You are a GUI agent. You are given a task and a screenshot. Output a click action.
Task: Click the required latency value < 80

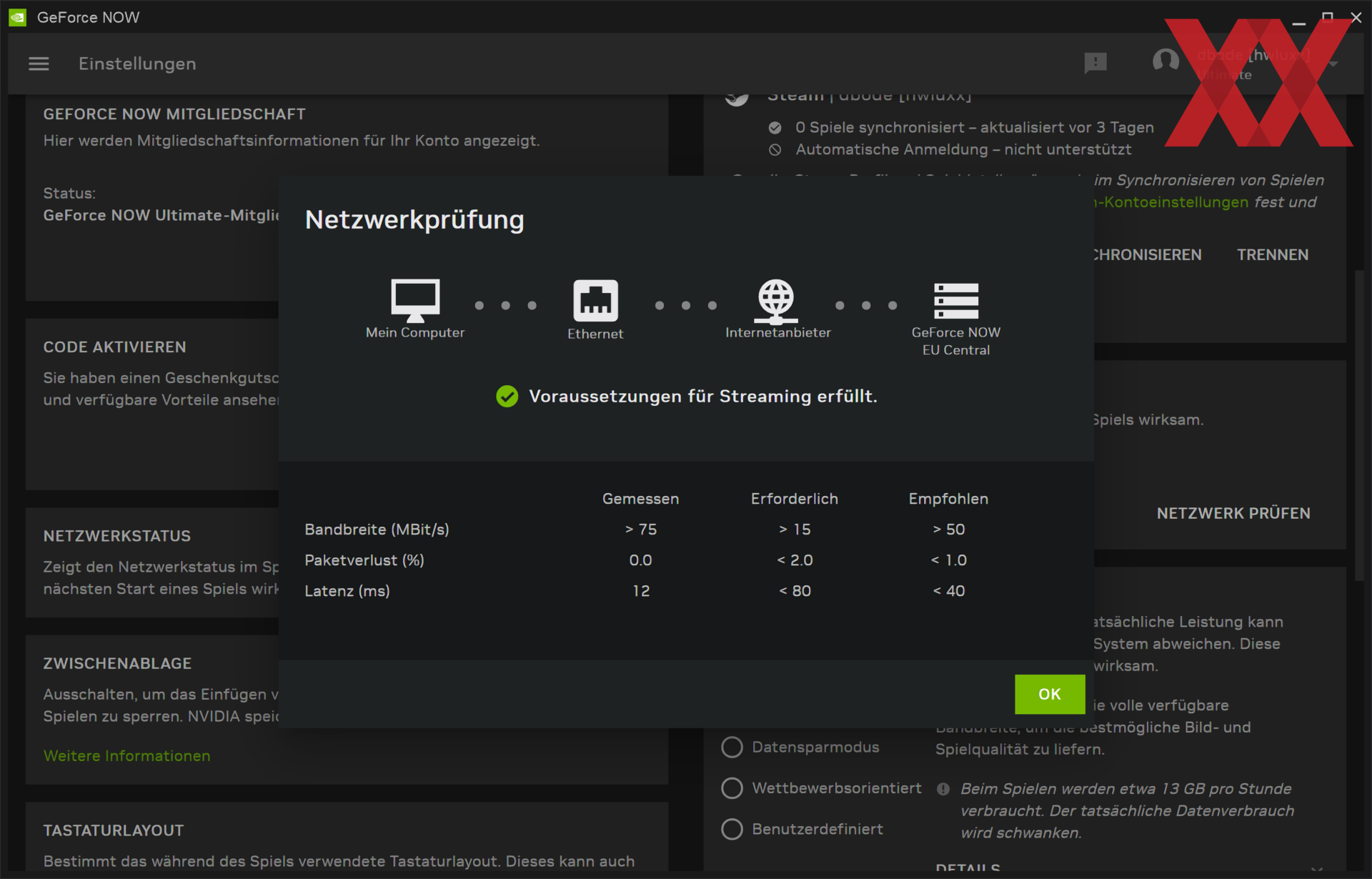pyautogui.click(x=795, y=591)
